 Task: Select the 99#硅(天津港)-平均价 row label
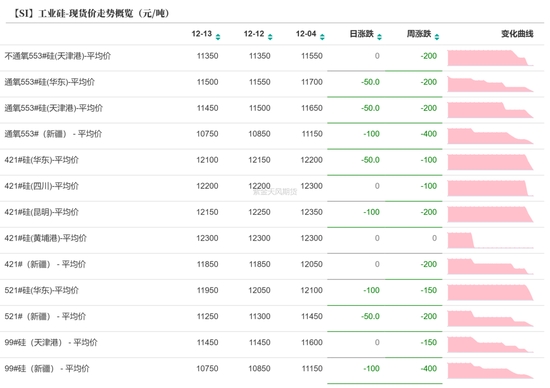click(x=51, y=342)
